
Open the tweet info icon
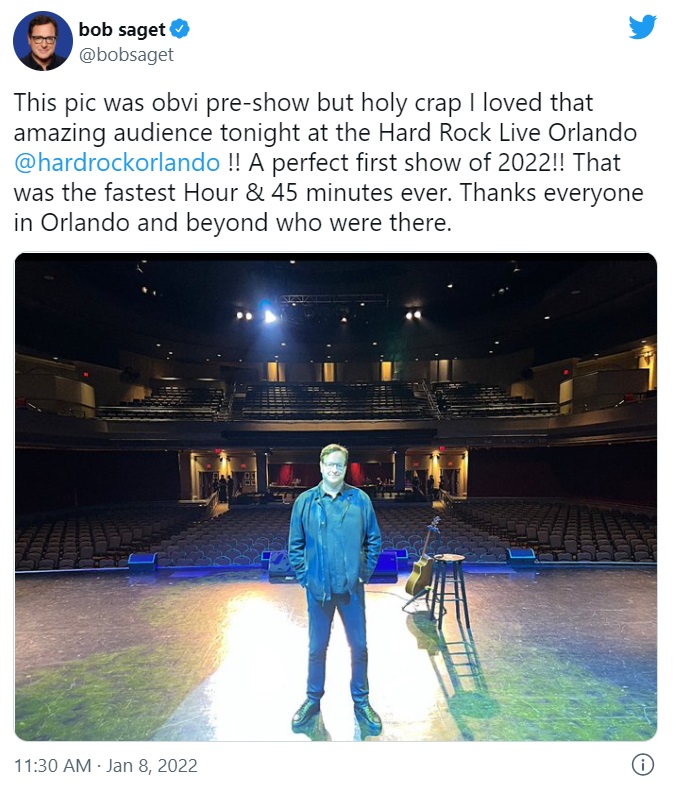click(642, 765)
